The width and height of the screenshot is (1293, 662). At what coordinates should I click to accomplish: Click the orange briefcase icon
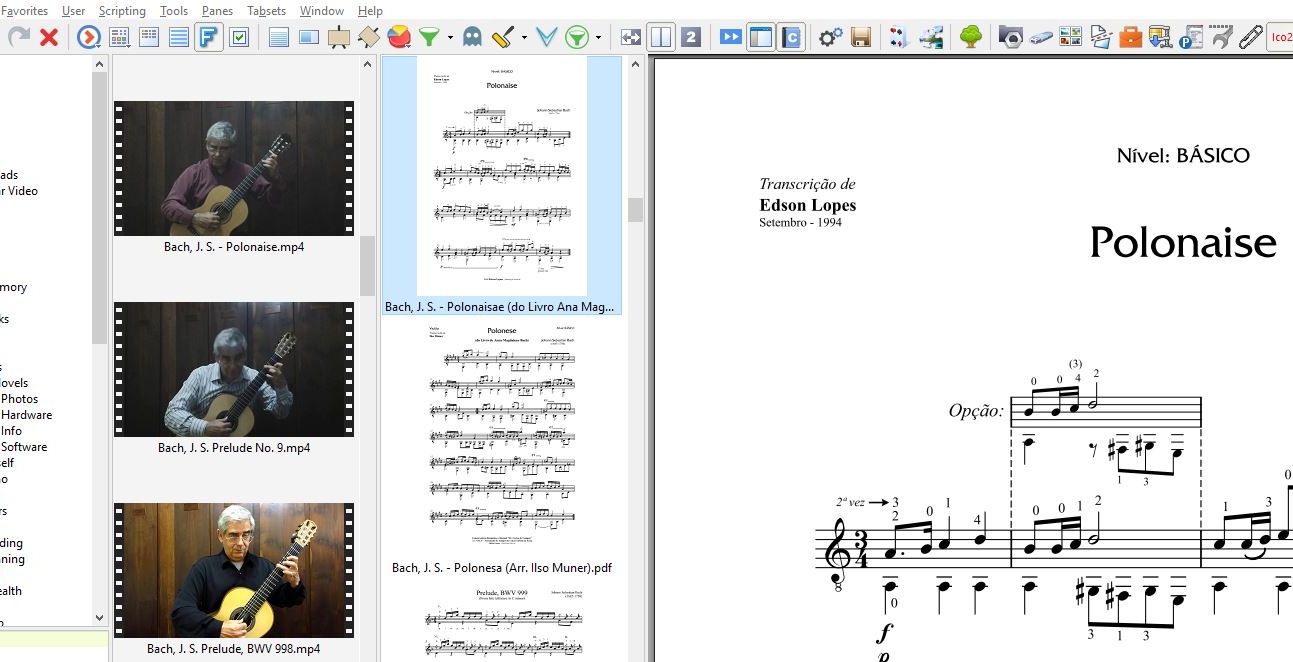pos(1130,38)
